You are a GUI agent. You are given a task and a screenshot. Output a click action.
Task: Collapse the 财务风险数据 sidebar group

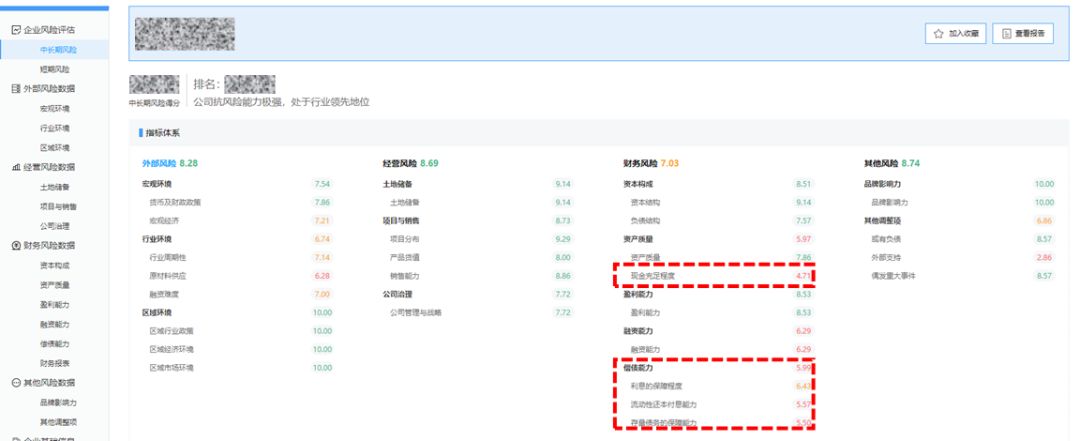pos(50,245)
